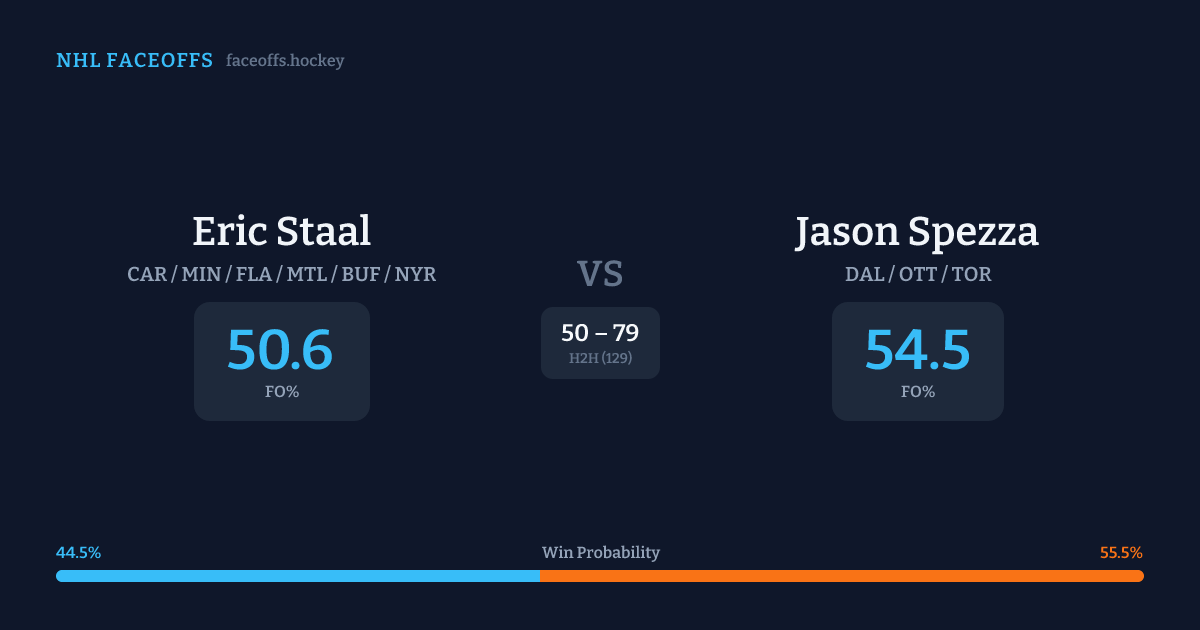
Task: Click the far right end of the orange bar
Action: pyautogui.click(x=1140, y=576)
